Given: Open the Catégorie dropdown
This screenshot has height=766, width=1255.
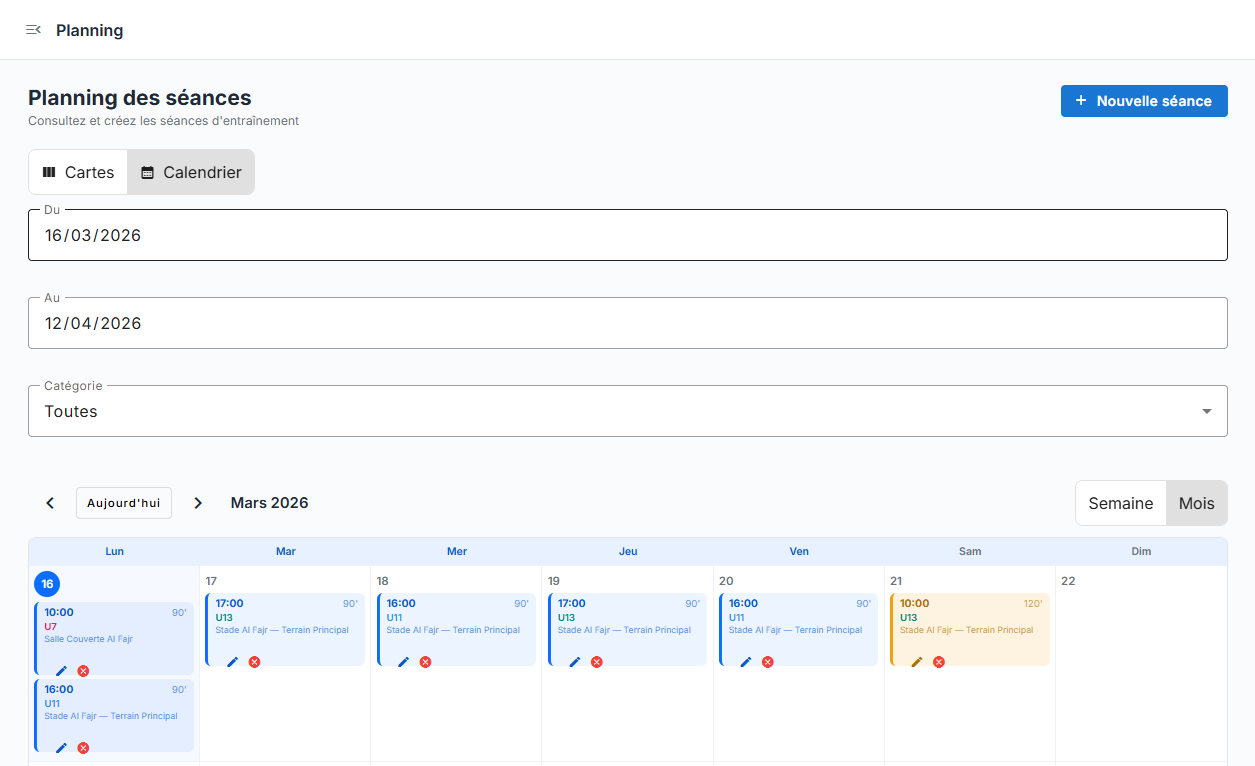Looking at the screenshot, I should tap(627, 411).
